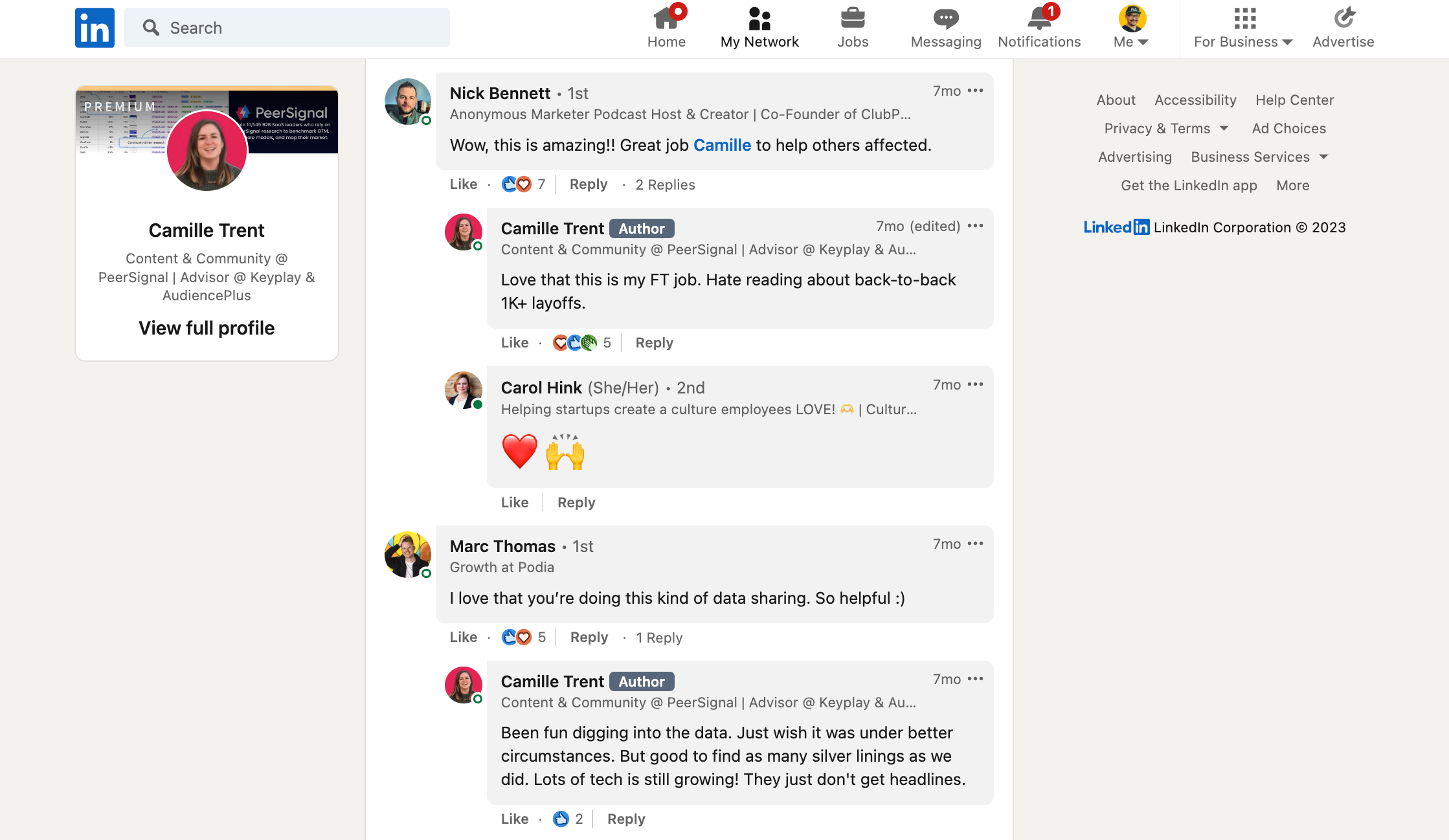The image size is (1449, 840).
Task: View the reaction icons on Marc Thomas's comment
Action: click(517, 637)
